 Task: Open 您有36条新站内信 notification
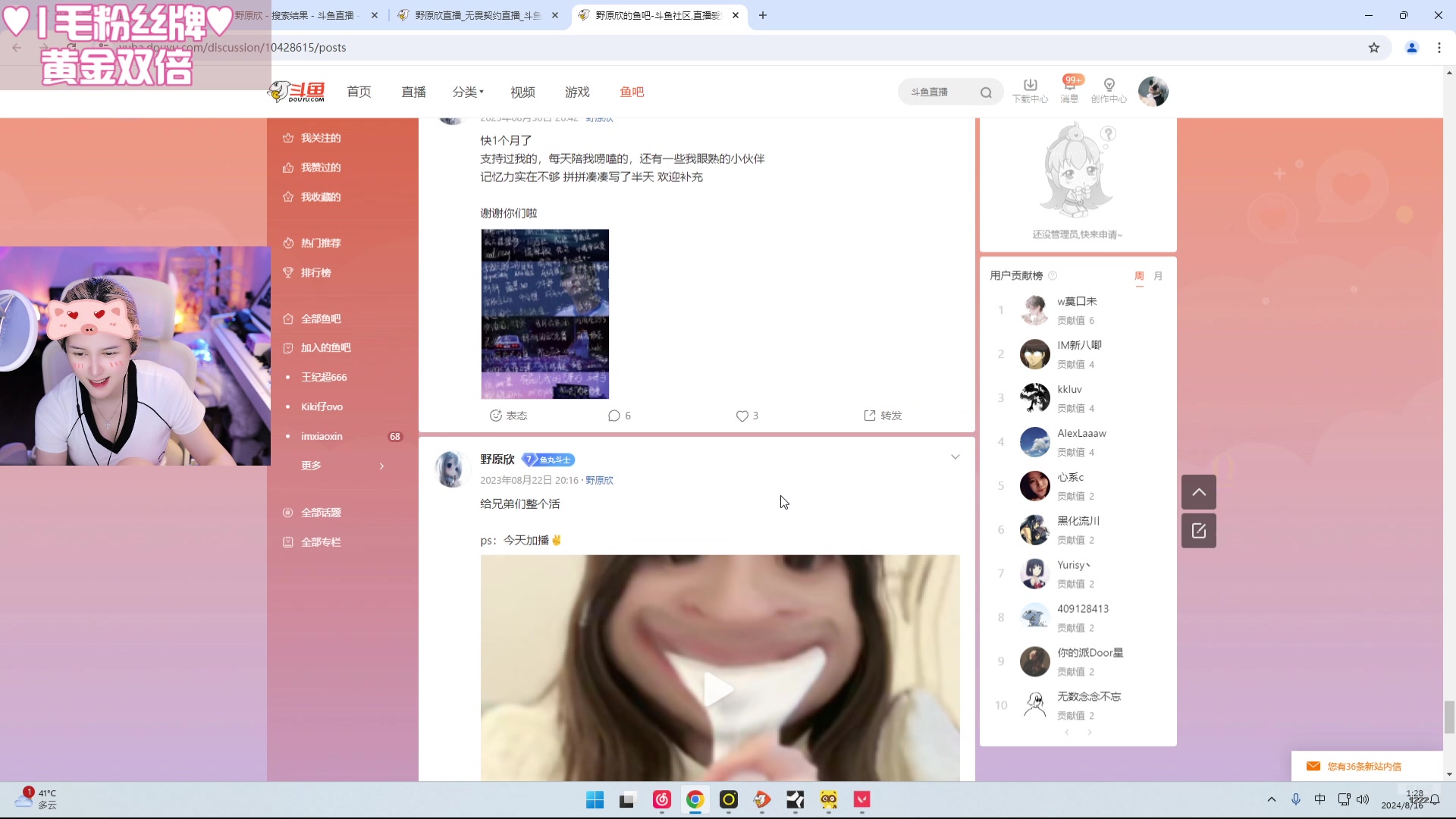[1364, 767]
